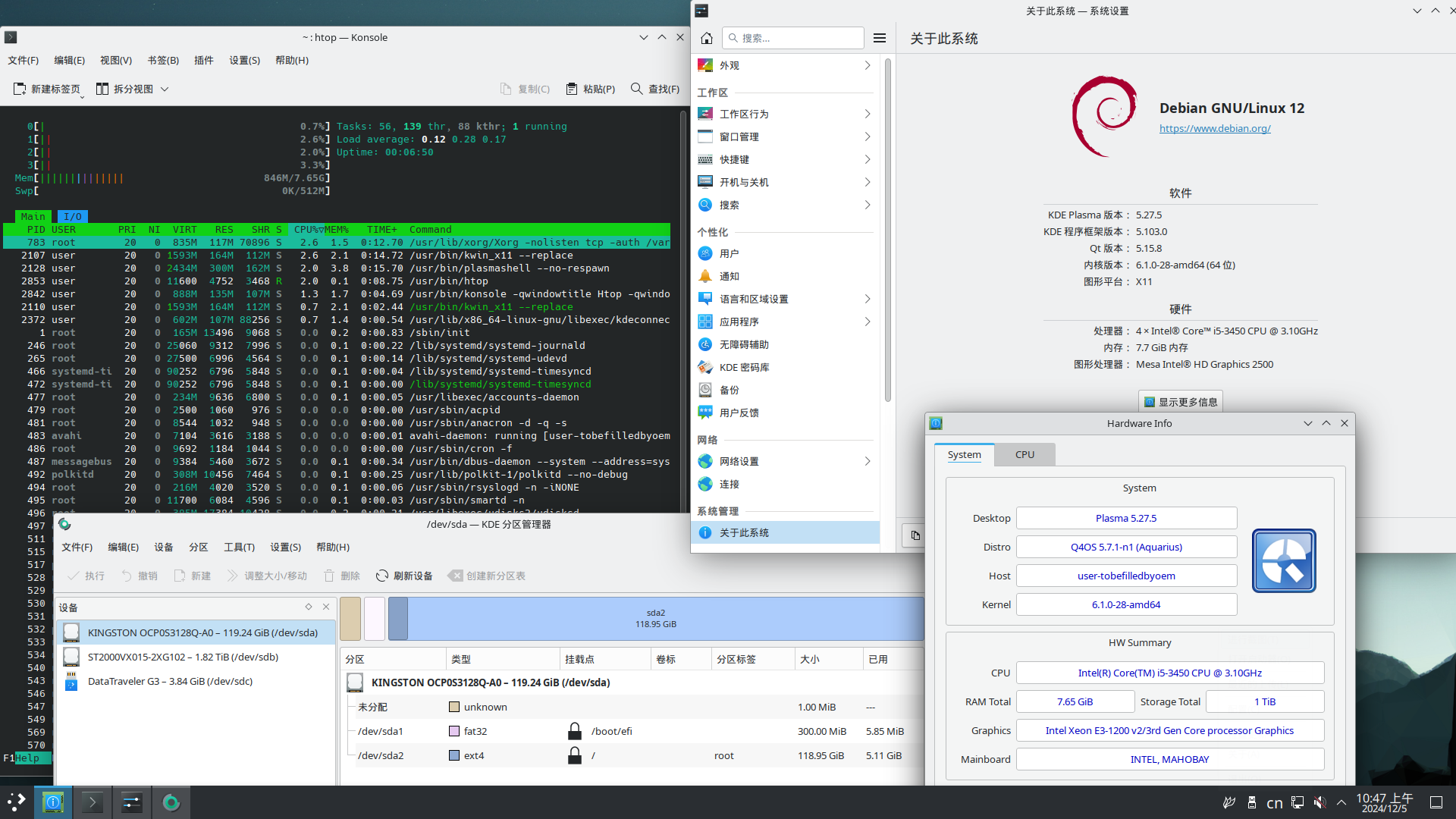Open the application launcher in the taskbar
The width and height of the screenshot is (1456, 819).
point(17,802)
